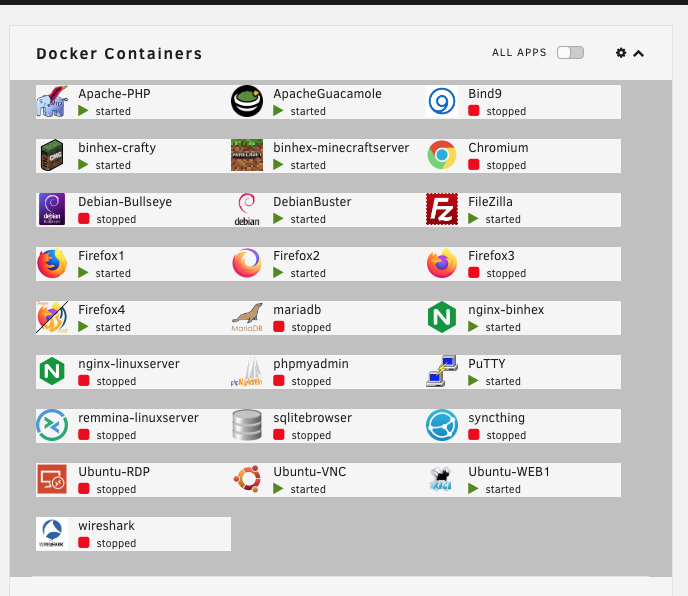This screenshot has width=688, height=596.
Task: Select the Ubuntu-VNC container icon
Action: pos(247,479)
